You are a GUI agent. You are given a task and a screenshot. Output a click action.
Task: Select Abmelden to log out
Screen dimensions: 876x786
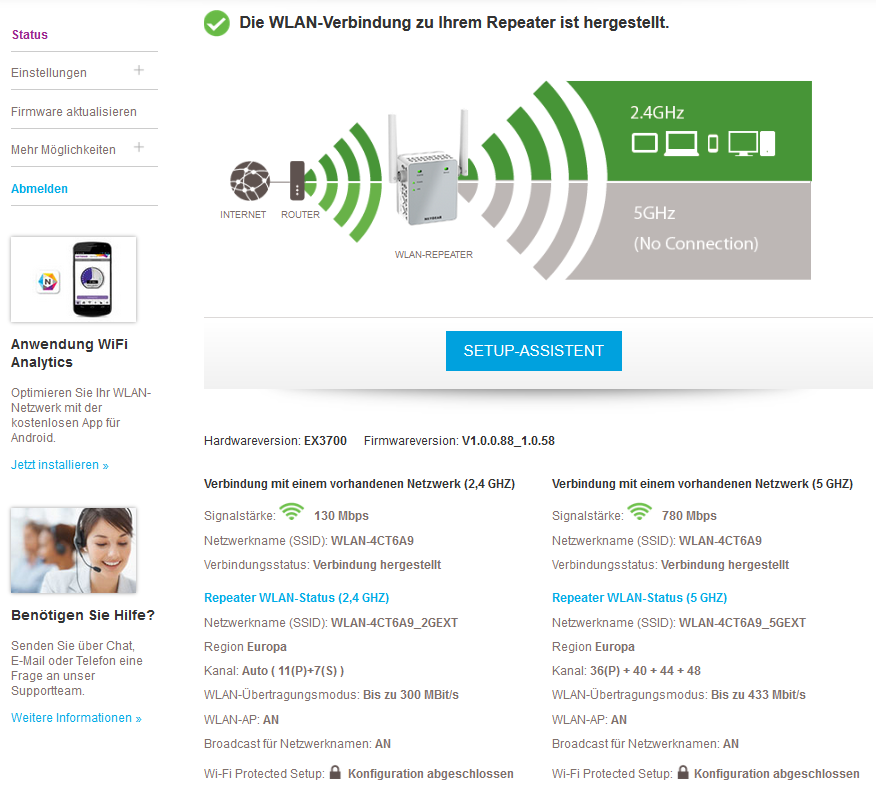point(39,188)
